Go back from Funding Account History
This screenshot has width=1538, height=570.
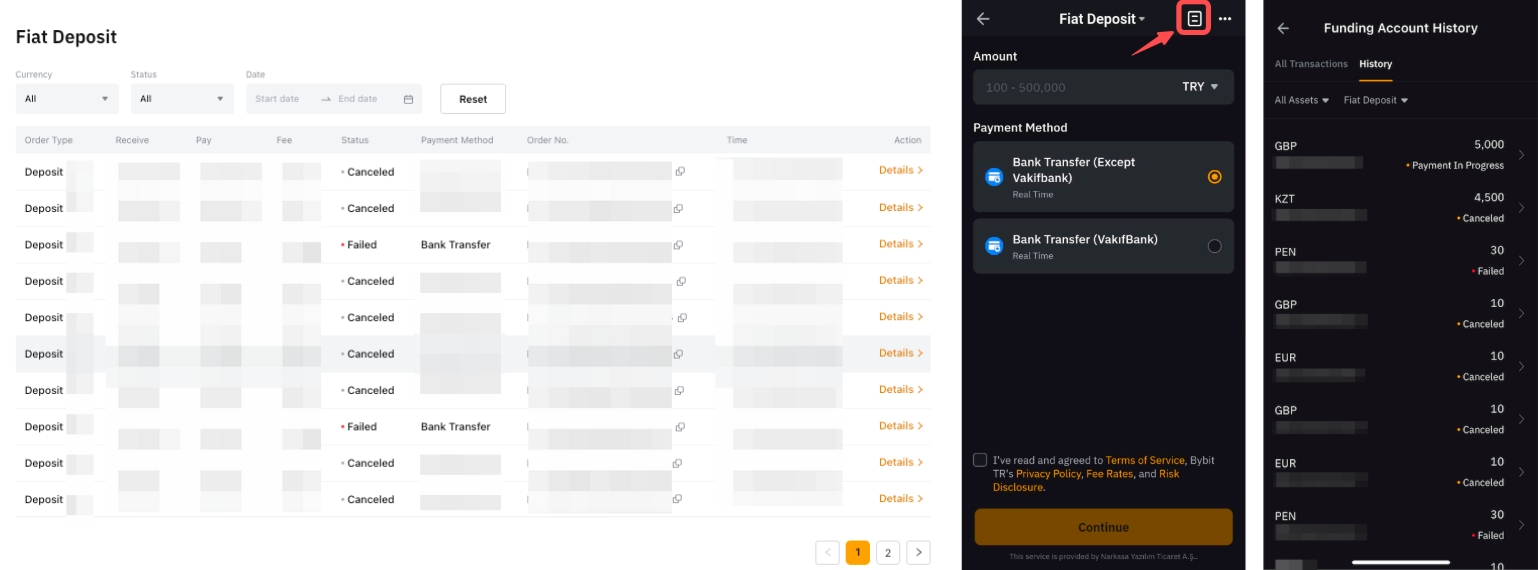coord(1283,29)
